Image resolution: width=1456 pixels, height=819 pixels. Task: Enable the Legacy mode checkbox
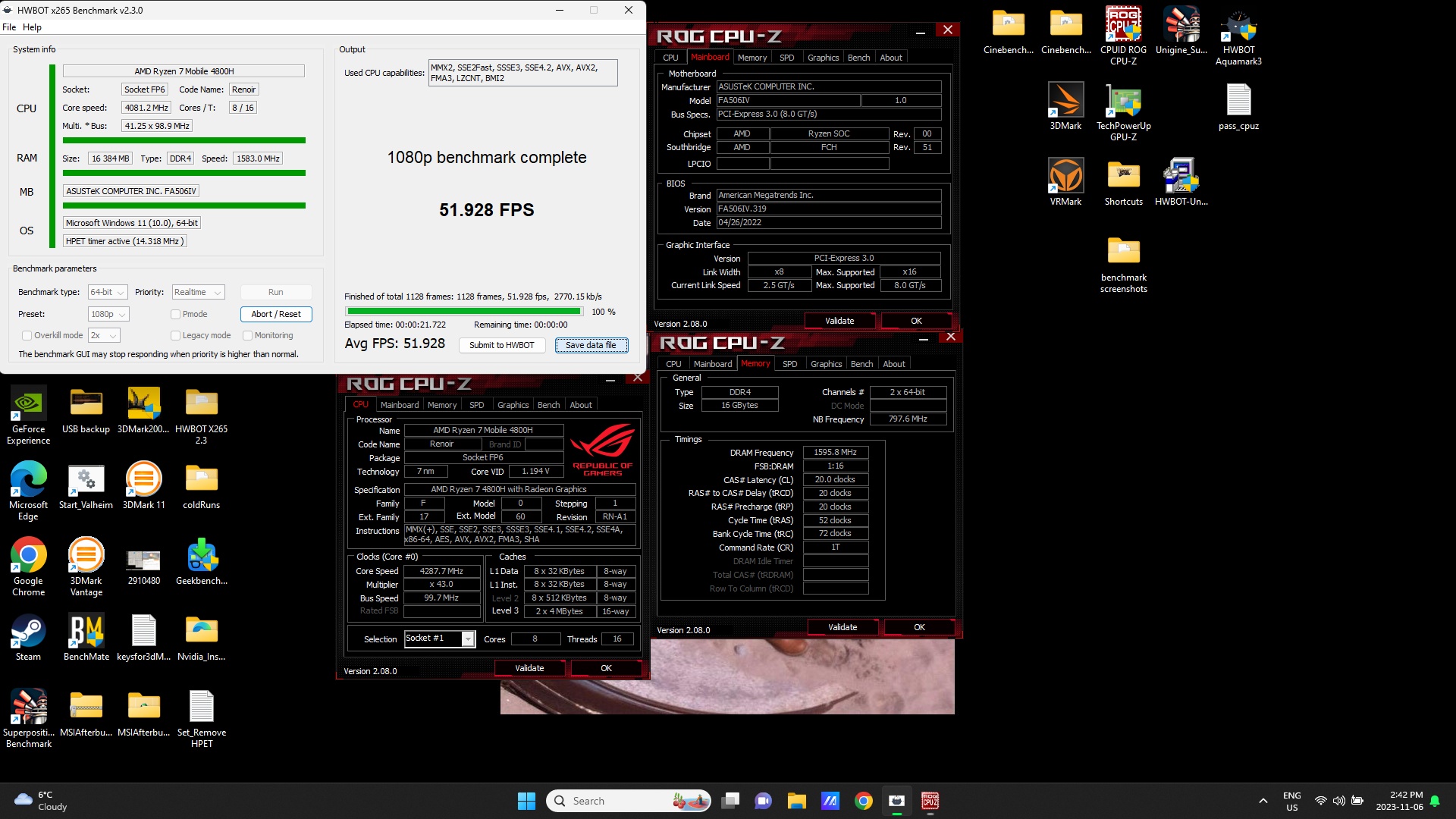[175, 335]
